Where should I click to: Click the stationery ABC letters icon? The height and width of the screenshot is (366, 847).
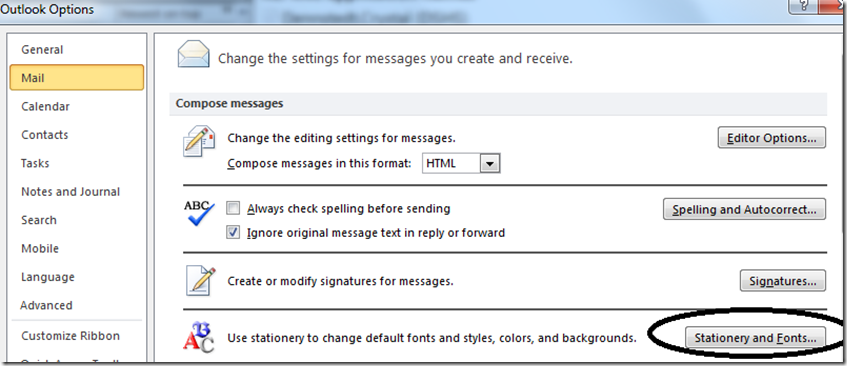[198, 336]
